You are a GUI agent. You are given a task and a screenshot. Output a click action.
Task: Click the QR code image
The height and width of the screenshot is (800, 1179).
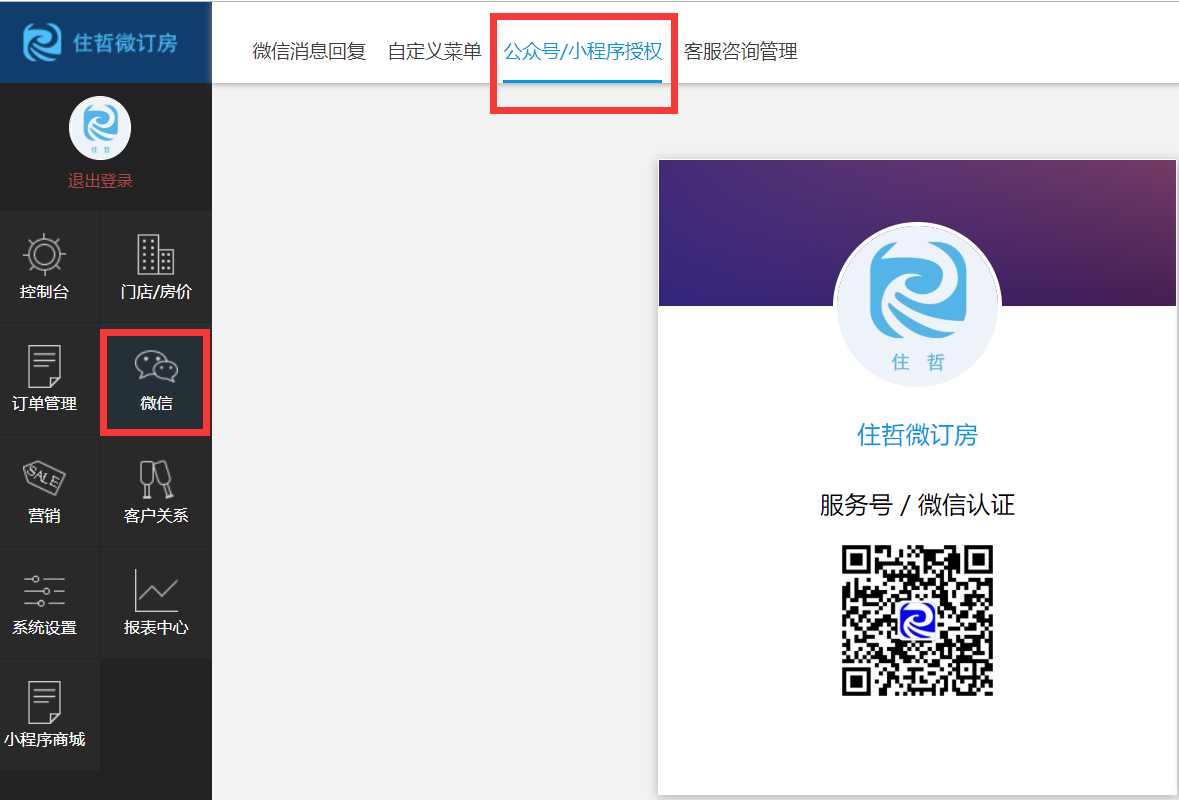(917, 620)
